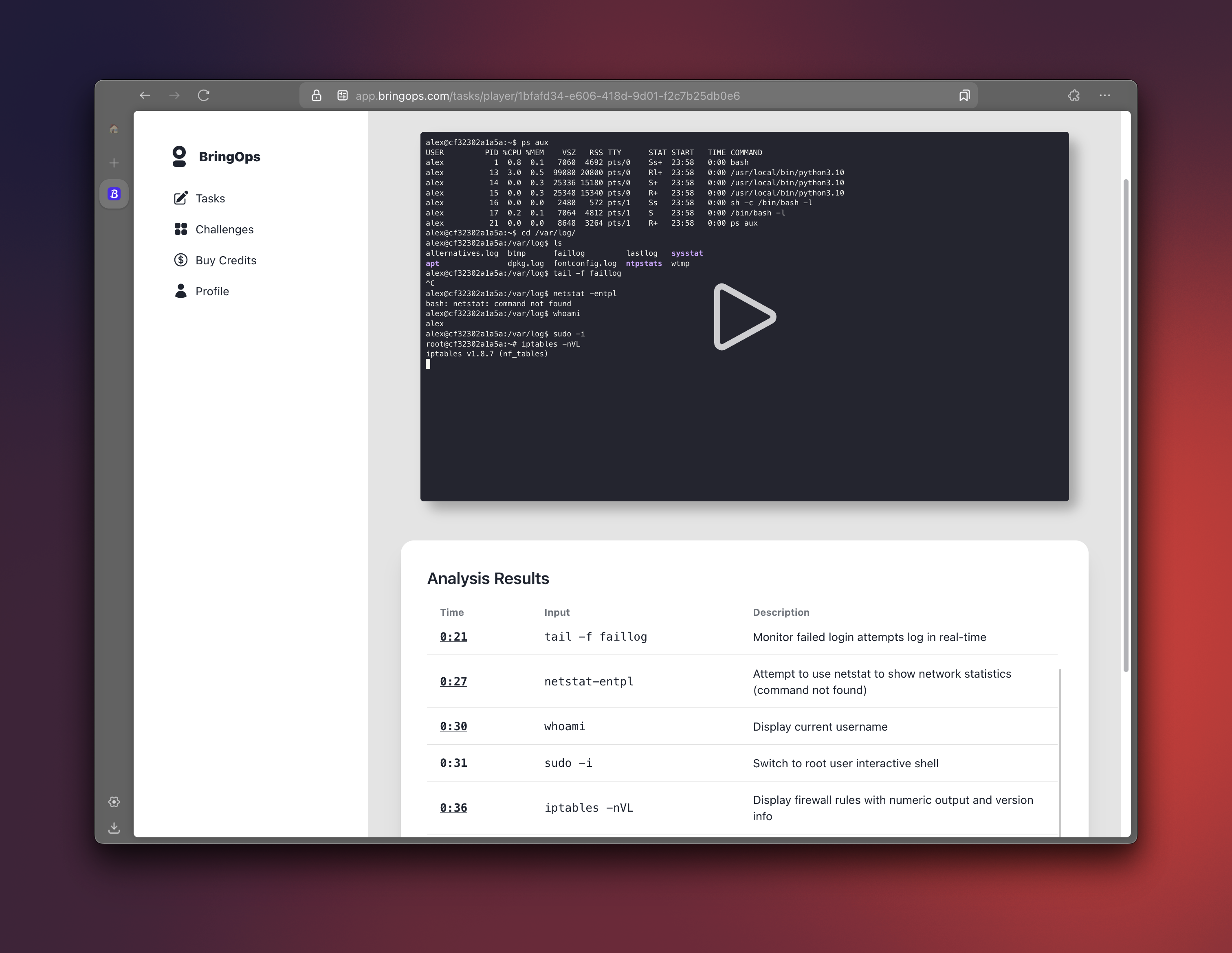Open the browser extensions puzzle icon
Viewport: 1232px width, 953px height.
pos(1074,96)
